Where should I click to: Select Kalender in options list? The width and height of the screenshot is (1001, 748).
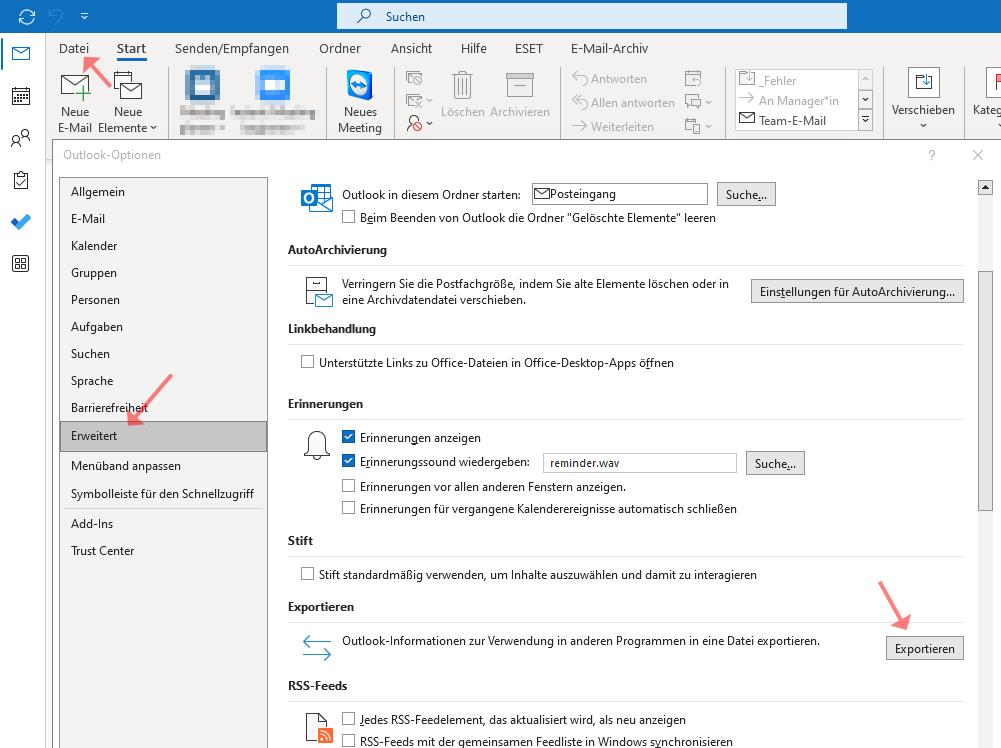[163, 246]
